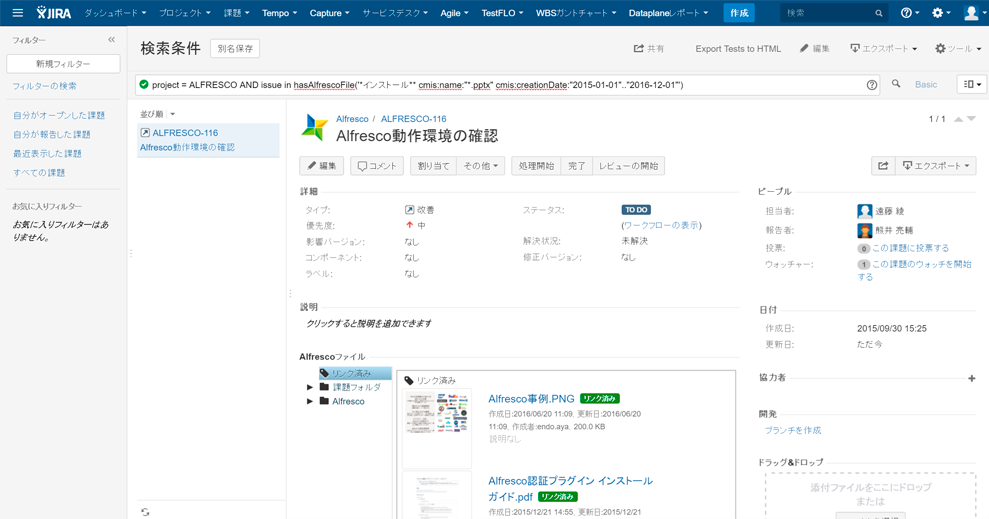Open the Agile menu
The height and width of the screenshot is (519, 989).
pyautogui.click(x=454, y=13)
